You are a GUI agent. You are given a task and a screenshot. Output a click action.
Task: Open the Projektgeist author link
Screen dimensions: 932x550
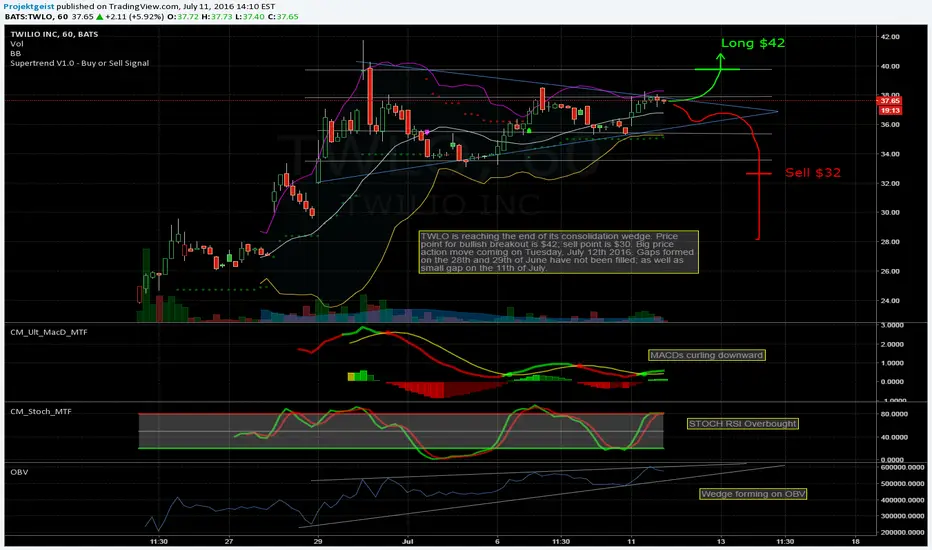[29, 7]
